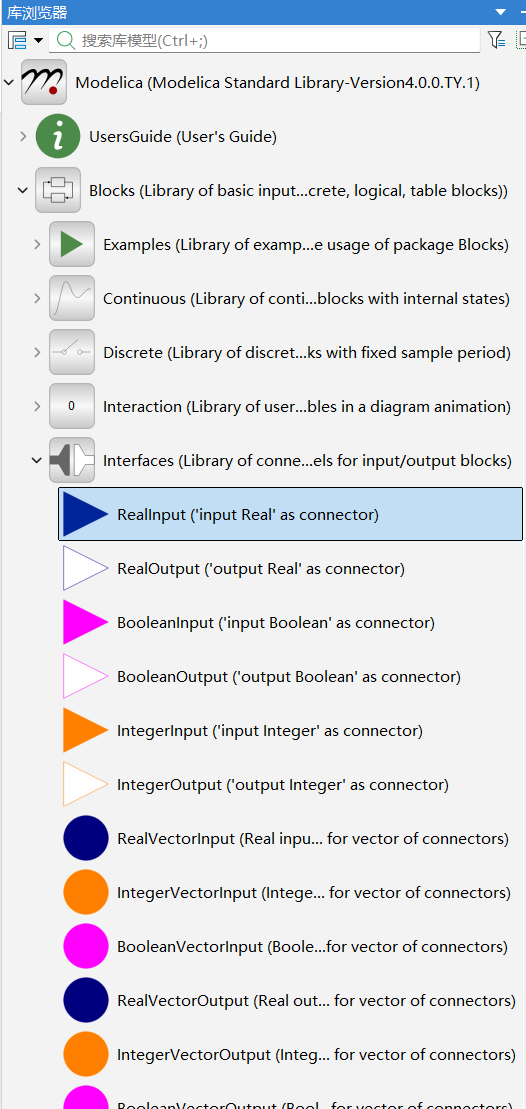The image size is (526, 1109).
Task: Expand the Discrete library chevron
Action: coord(37,352)
